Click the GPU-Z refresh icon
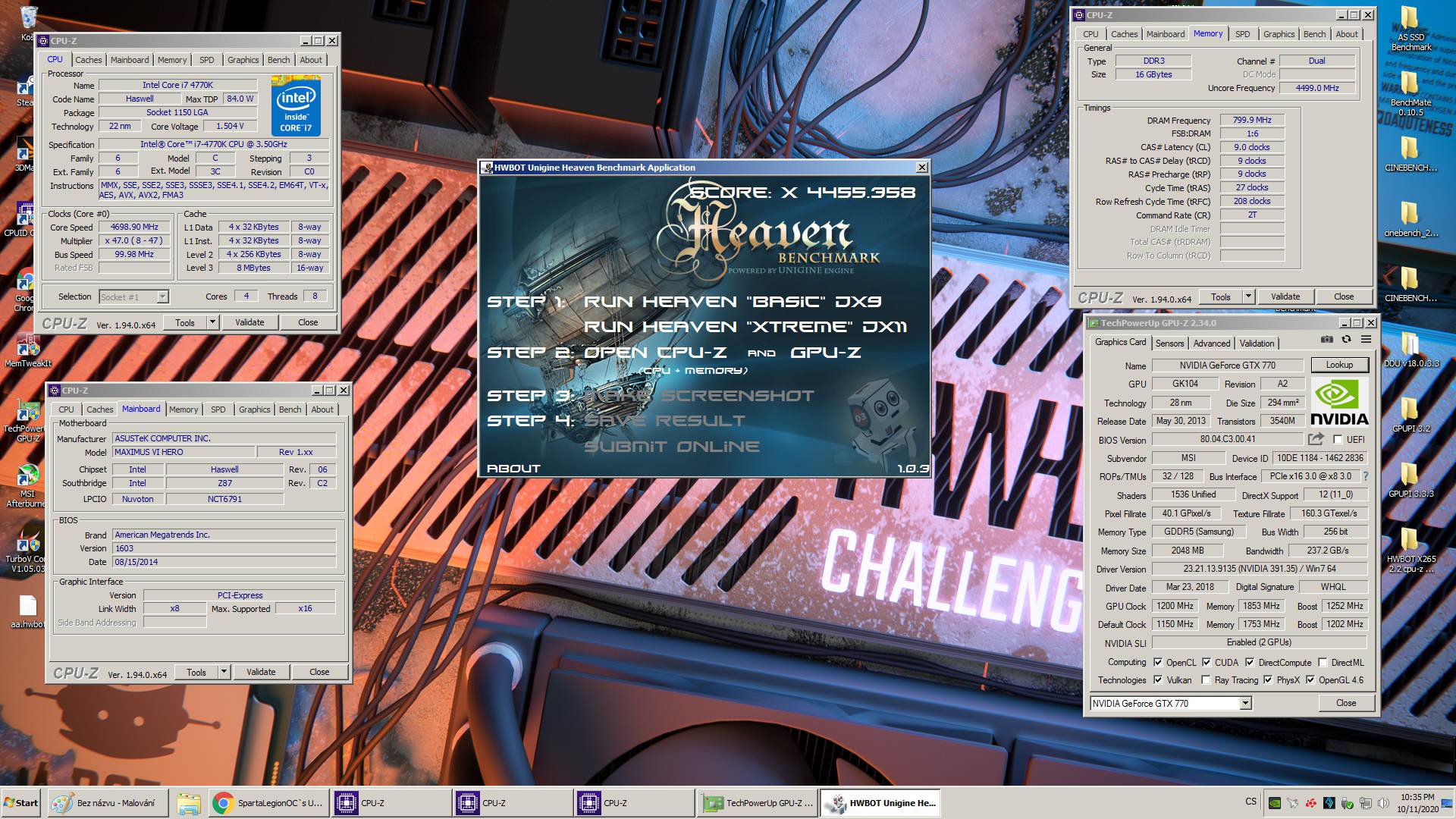 click(x=1346, y=340)
